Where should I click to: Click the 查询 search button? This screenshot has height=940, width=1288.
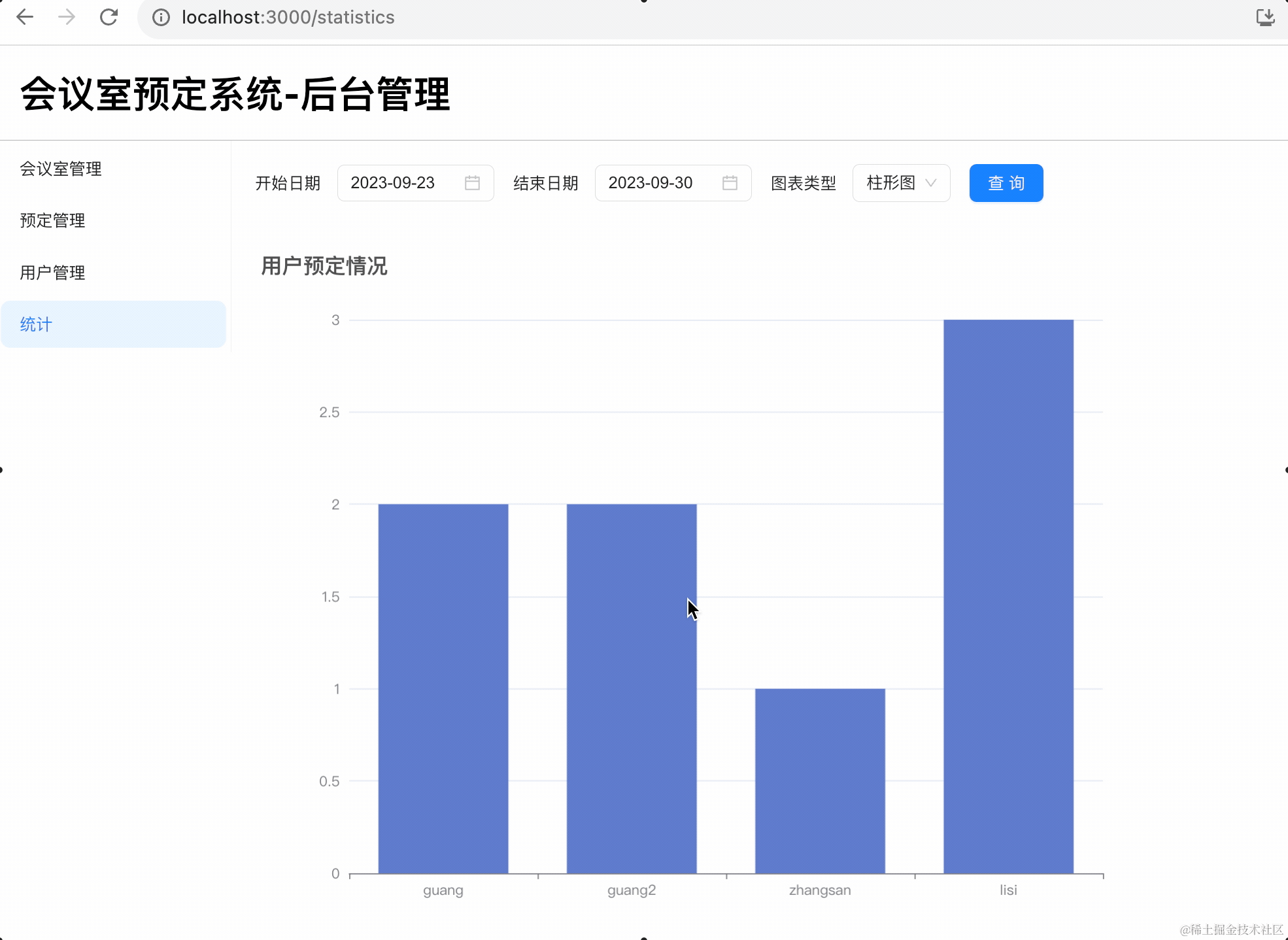(x=1006, y=183)
